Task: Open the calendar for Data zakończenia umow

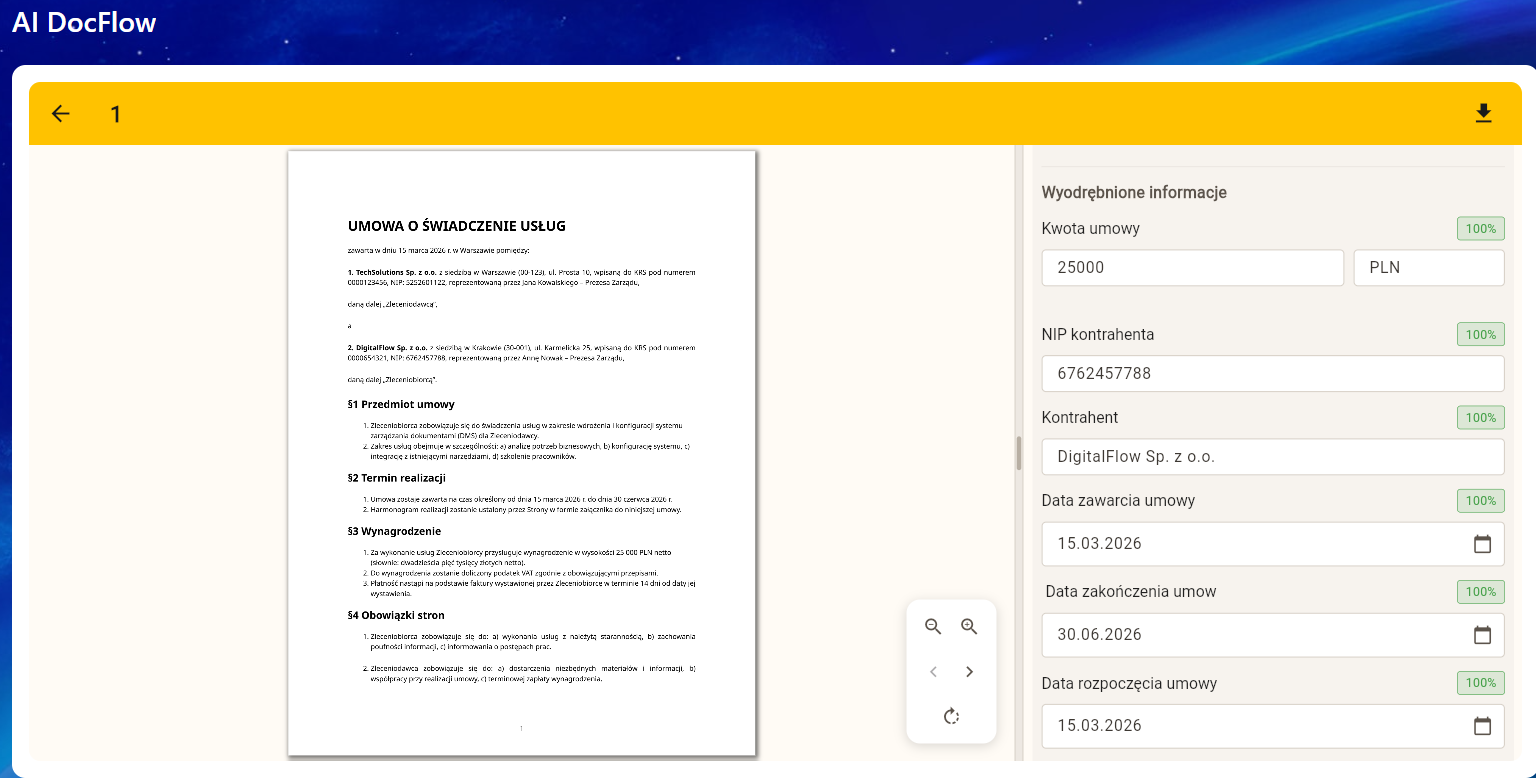Action: (1483, 634)
